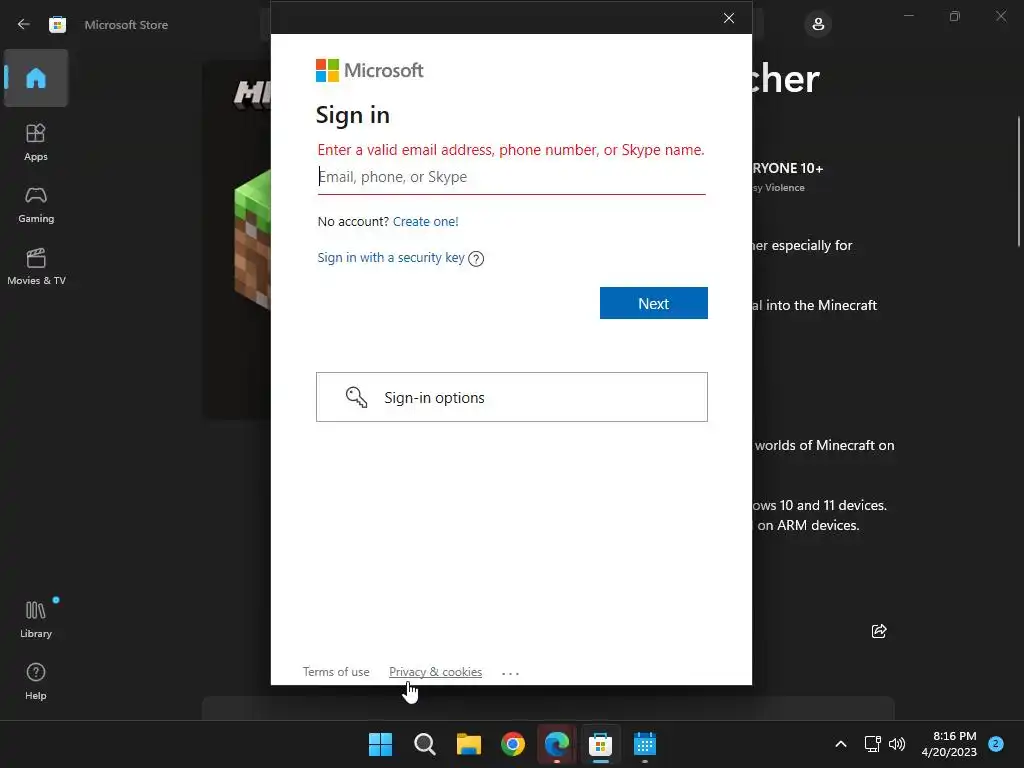The height and width of the screenshot is (768, 1024).
Task: Click the Email, phone, or Skype field
Action: 511,177
